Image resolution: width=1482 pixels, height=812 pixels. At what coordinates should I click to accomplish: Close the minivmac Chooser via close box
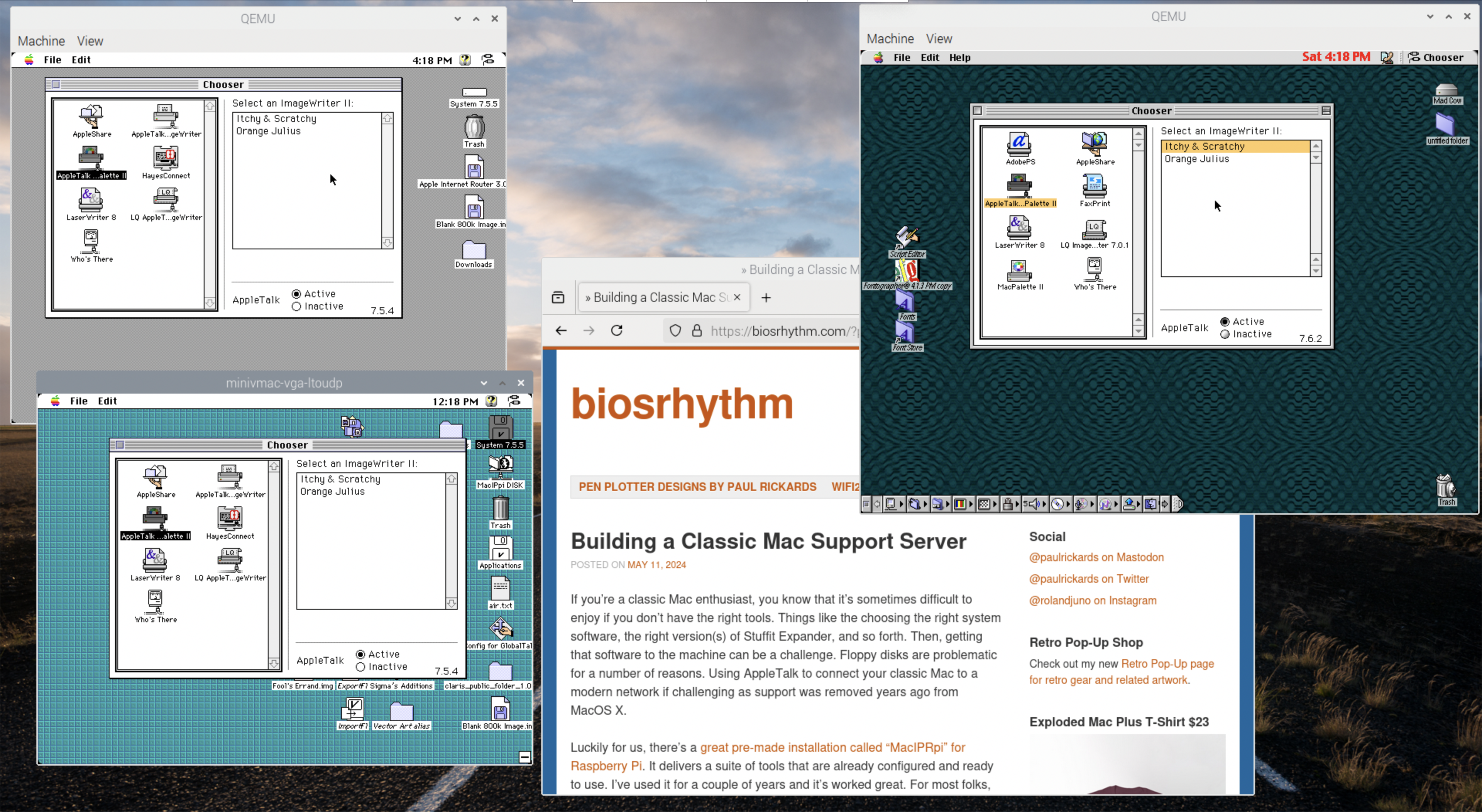point(120,445)
